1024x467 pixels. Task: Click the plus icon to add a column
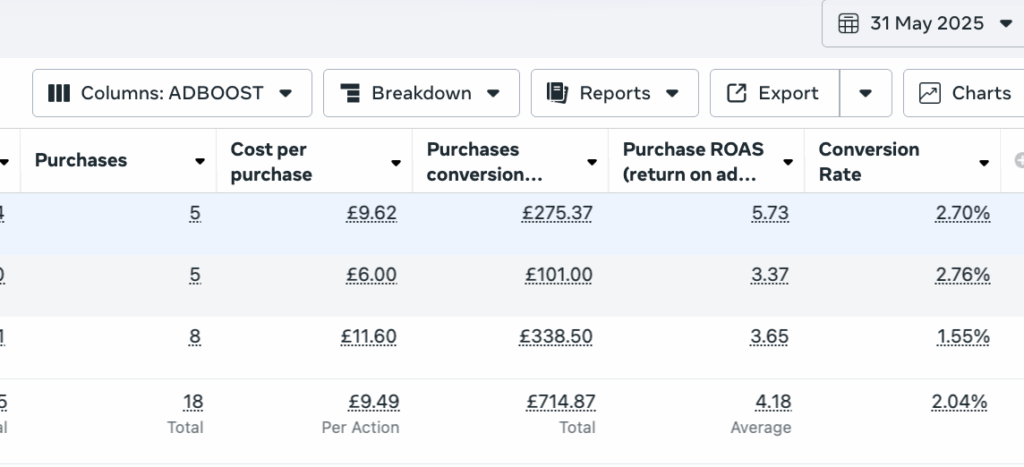1018,160
